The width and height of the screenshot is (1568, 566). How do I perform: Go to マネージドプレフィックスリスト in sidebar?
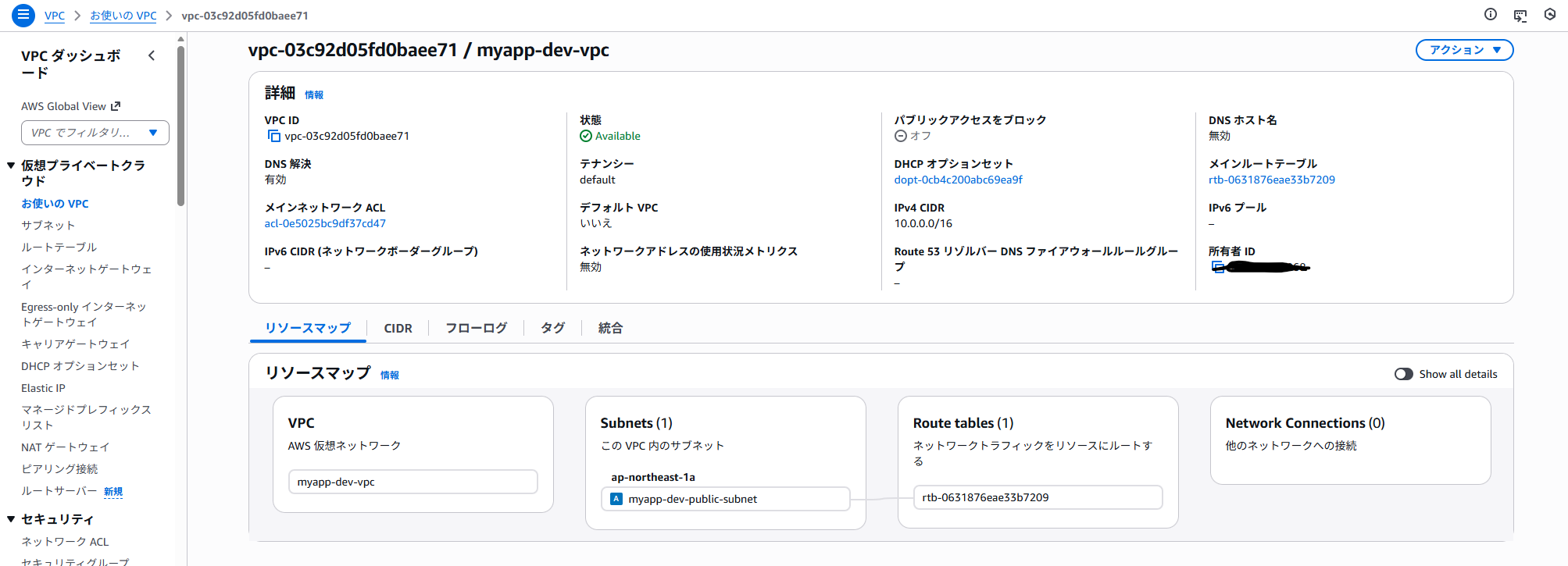[x=86, y=417]
